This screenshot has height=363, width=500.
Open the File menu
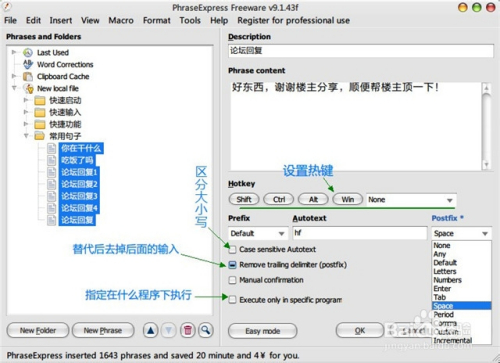[10, 20]
